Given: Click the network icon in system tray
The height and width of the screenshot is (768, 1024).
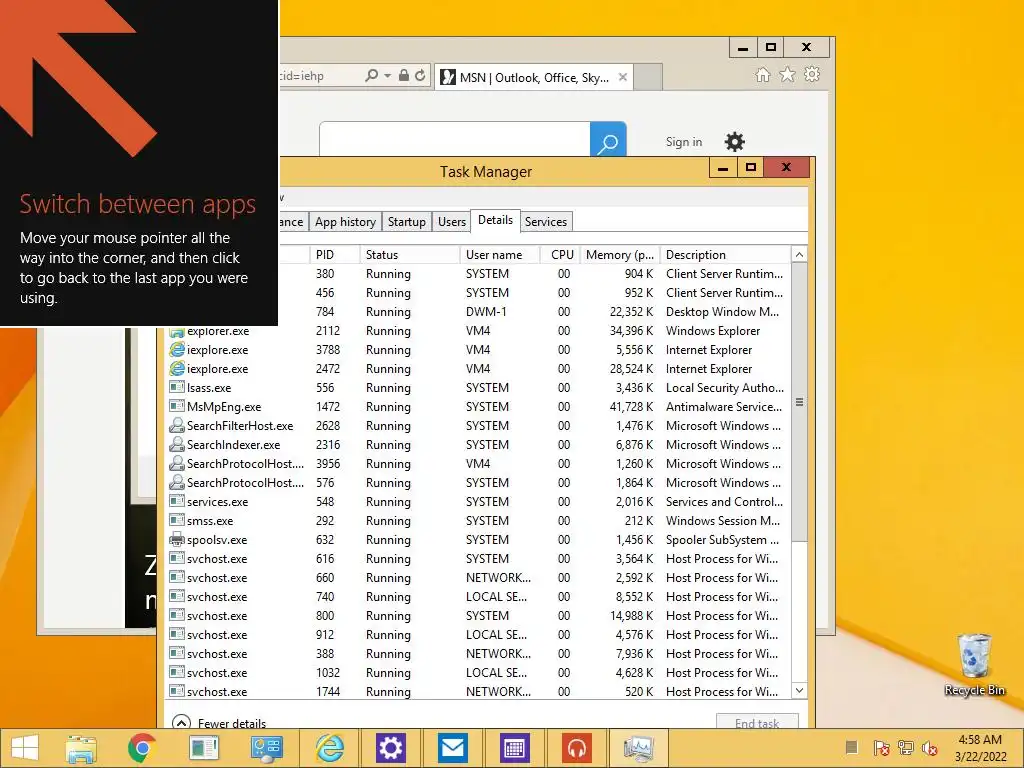Looking at the screenshot, I should [905, 748].
